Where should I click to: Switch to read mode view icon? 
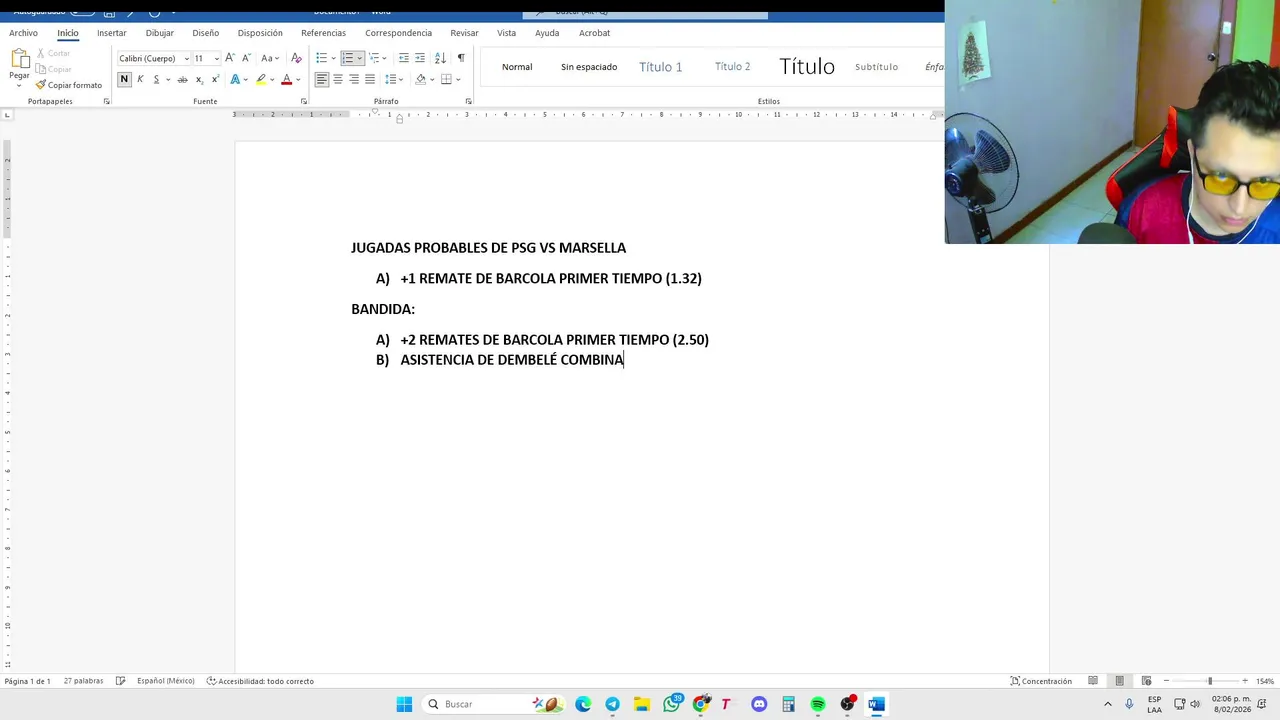click(1093, 681)
